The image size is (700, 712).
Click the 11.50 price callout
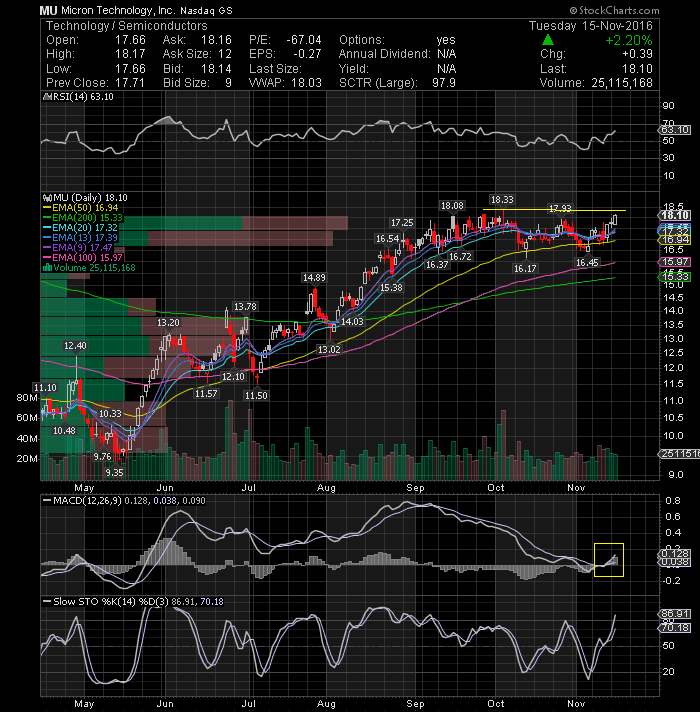256,396
